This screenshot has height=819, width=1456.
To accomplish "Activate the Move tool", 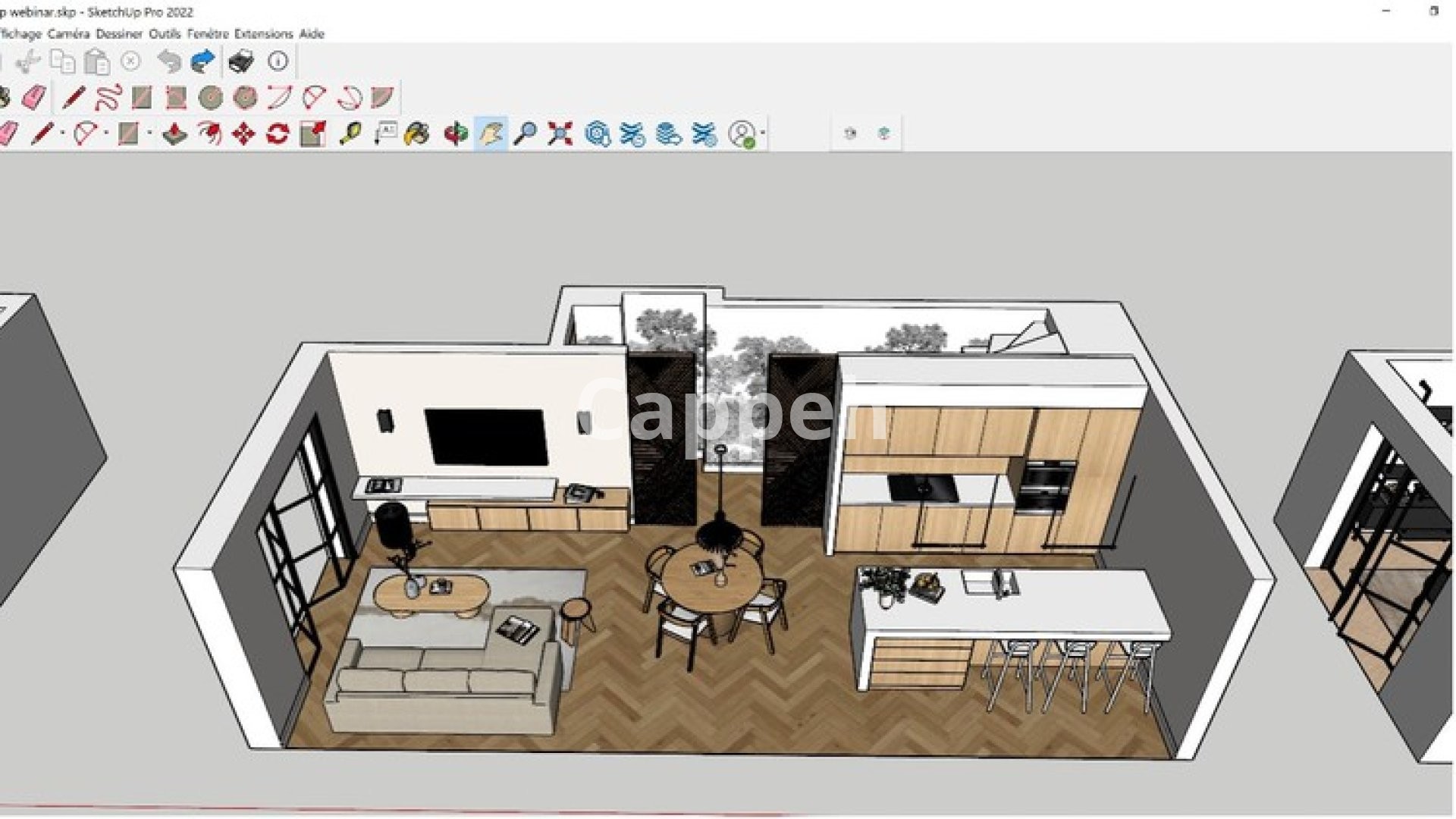I will 243,134.
